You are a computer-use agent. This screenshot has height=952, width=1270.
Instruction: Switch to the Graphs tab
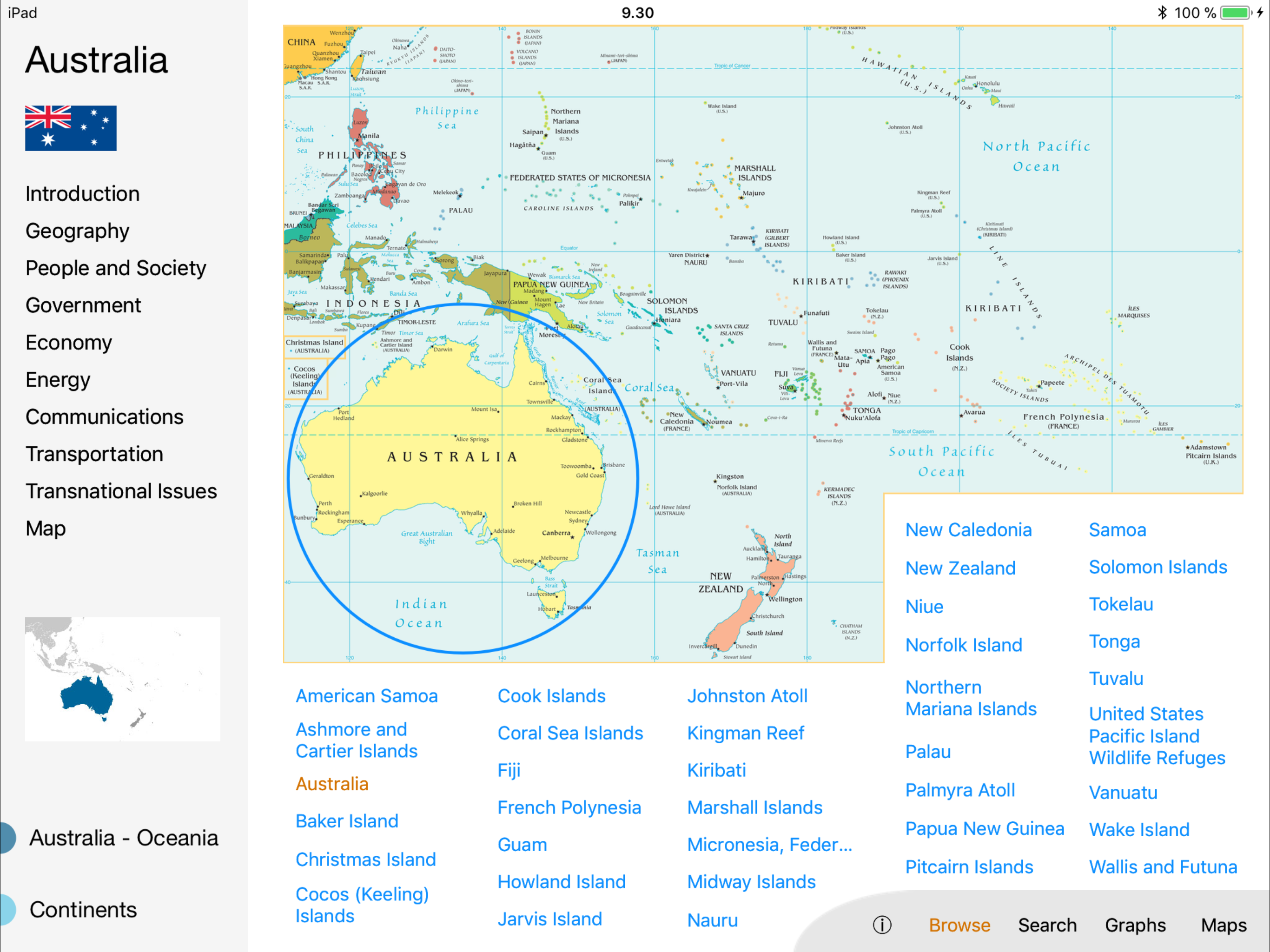(x=1135, y=925)
